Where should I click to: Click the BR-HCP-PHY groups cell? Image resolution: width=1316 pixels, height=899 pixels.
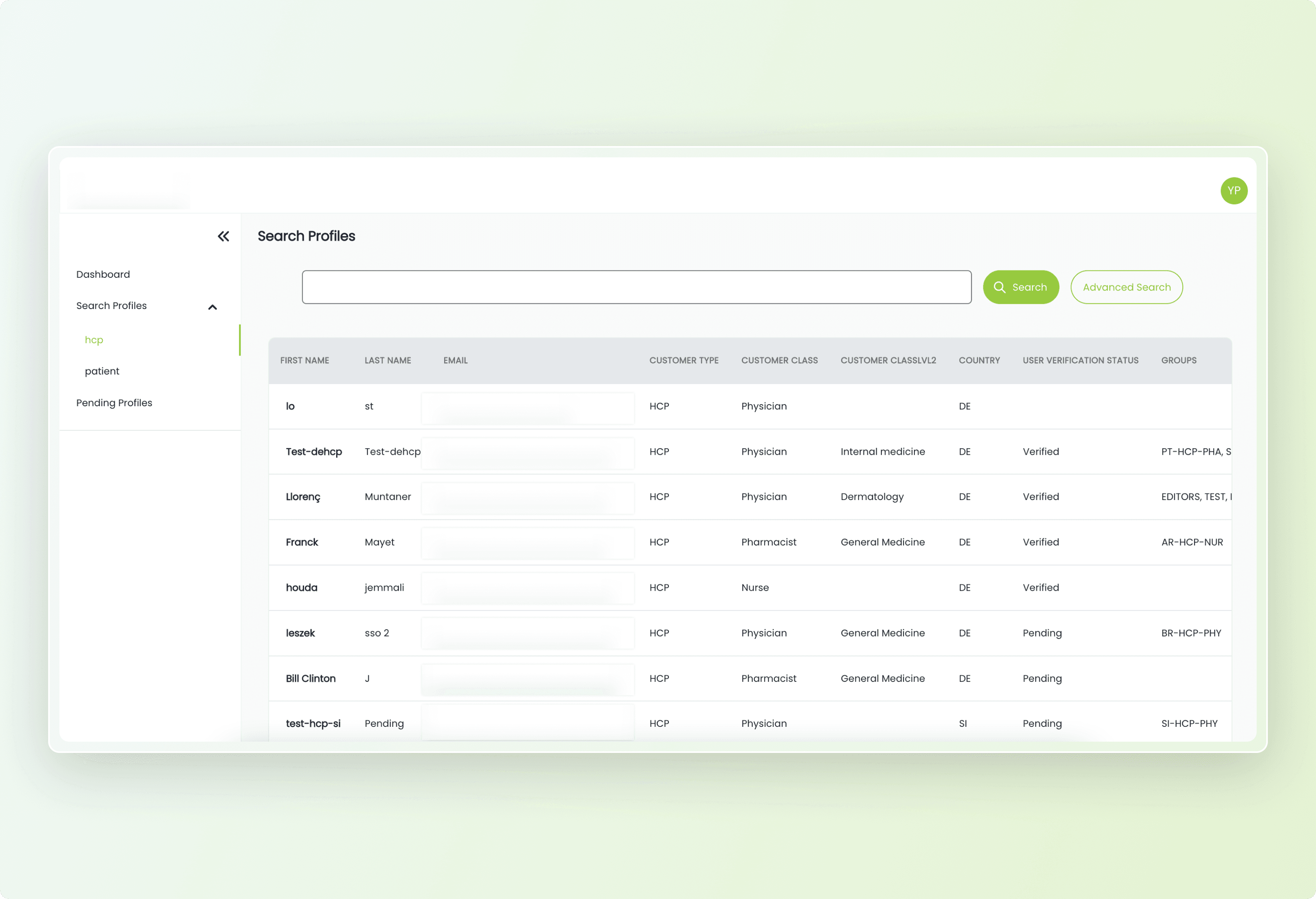tap(1191, 633)
